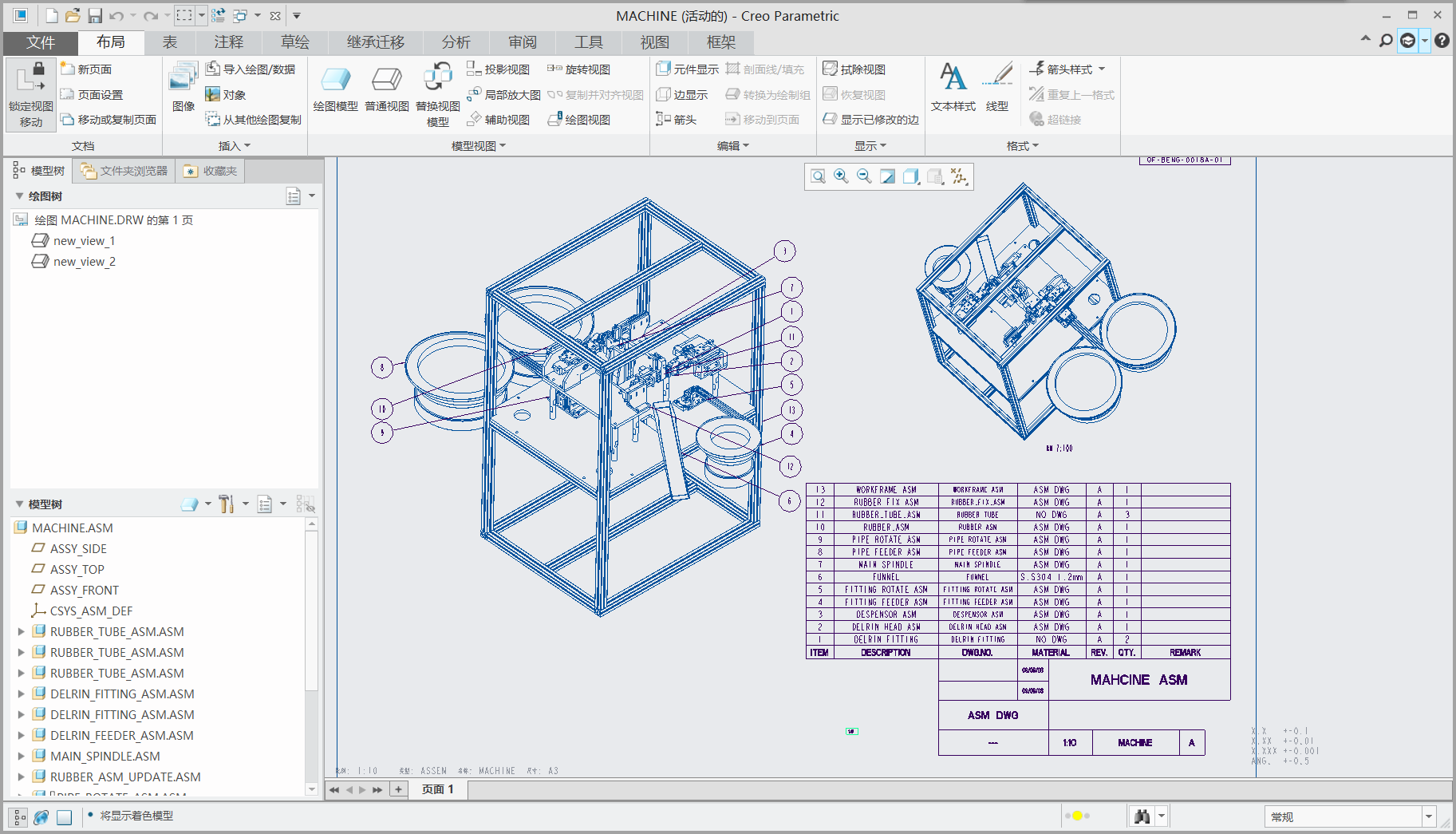The width and height of the screenshot is (1456, 834).
Task: Click 替换视图模型
Action: (438, 94)
